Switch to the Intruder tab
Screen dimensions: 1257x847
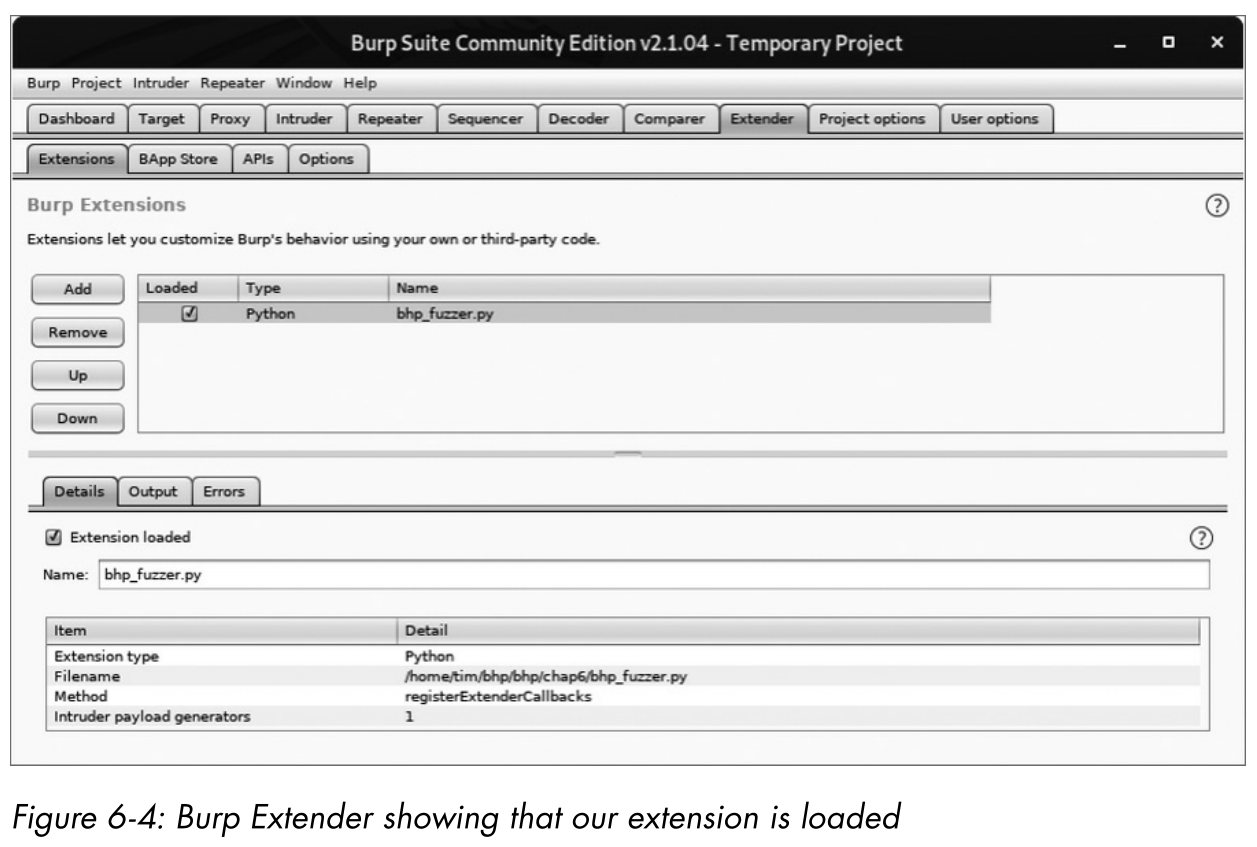click(x=303, y=119)
